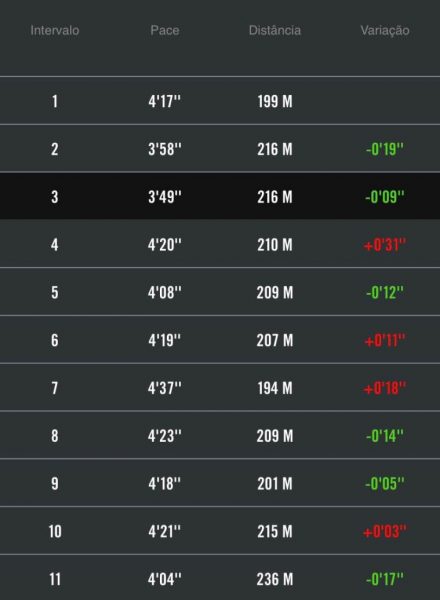Screen dimensions: 440x600
Task: Open interval 1 row with 4'17'' pace
Action: tap(220, 101)
